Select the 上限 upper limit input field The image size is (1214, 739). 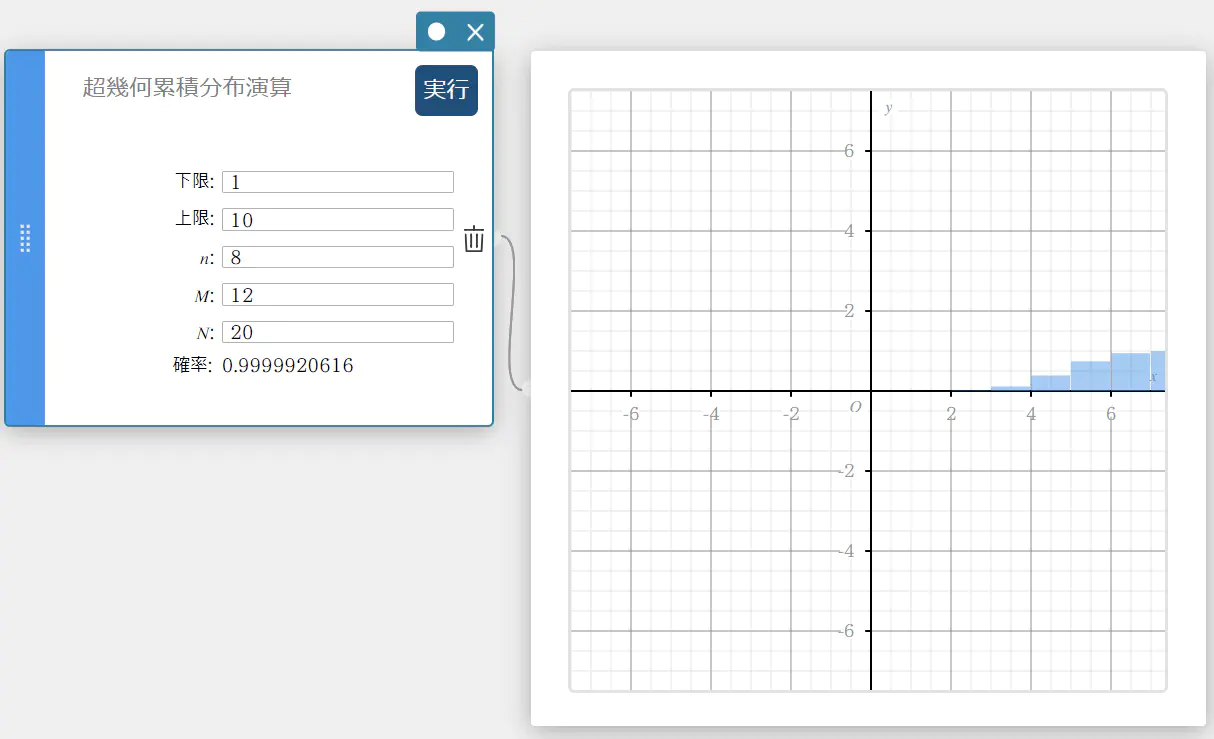[x=337, y=220]
